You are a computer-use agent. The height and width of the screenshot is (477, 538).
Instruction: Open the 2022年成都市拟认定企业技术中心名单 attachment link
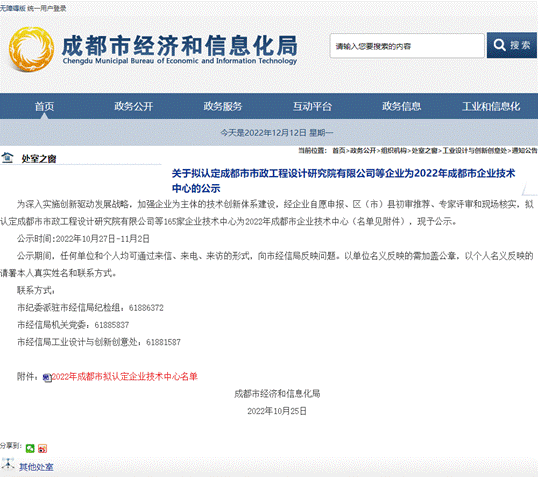(x=125, y=376)
